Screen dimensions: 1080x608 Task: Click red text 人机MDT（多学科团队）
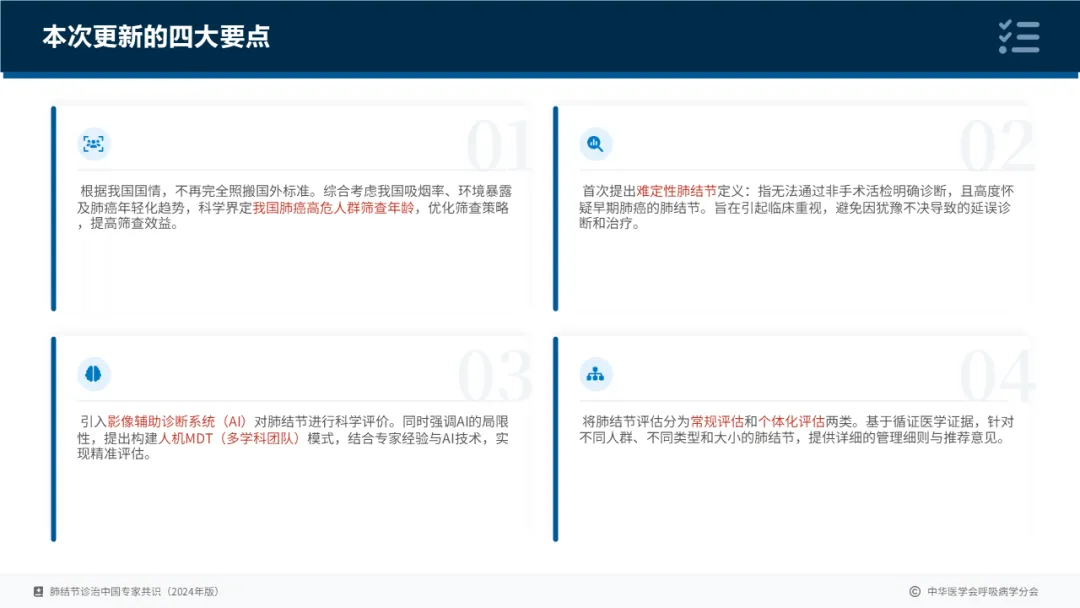click(229, 438)
